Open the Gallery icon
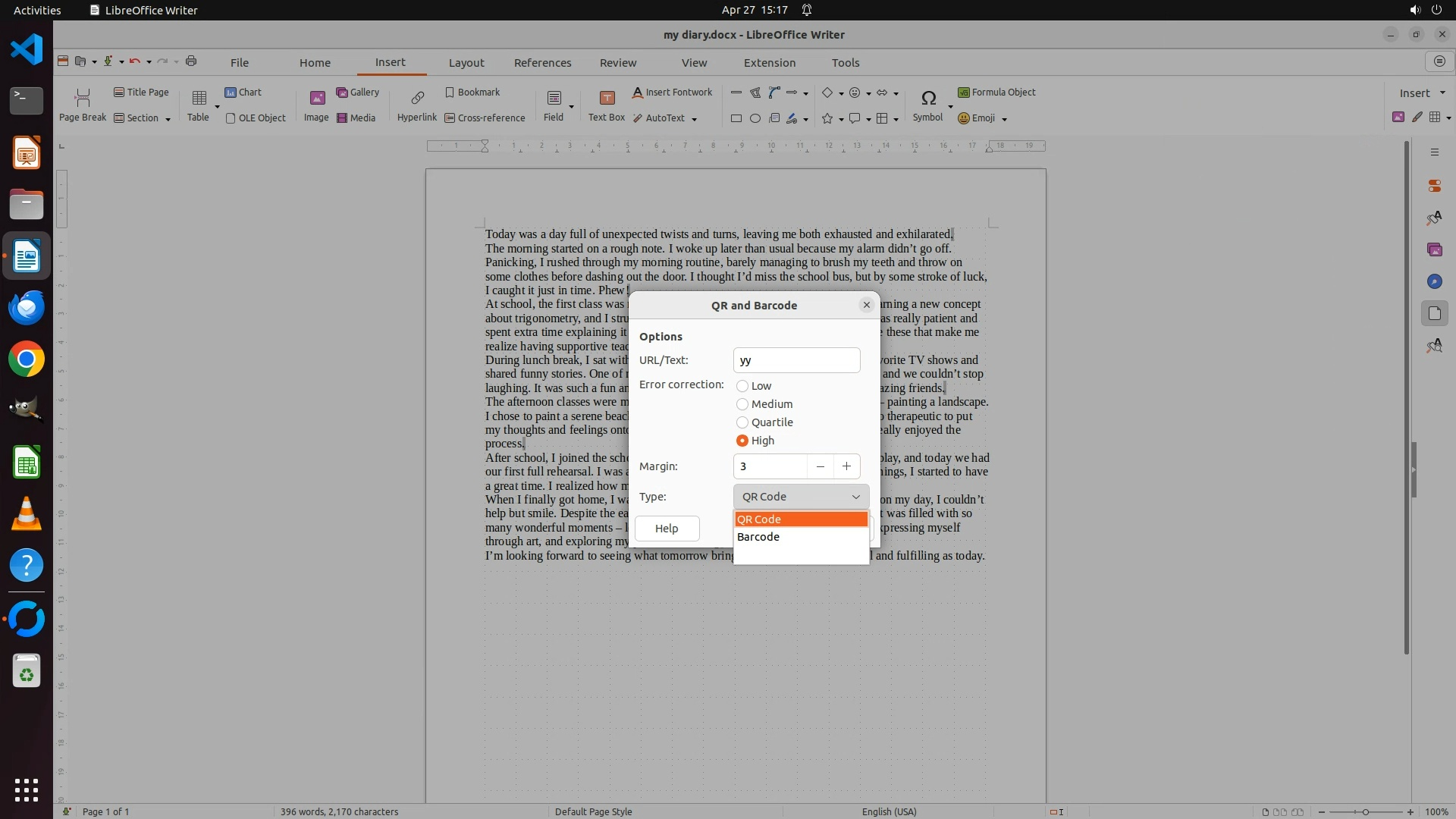The height and width of the screenshot is (819, 1456). (x=342, y=93)
